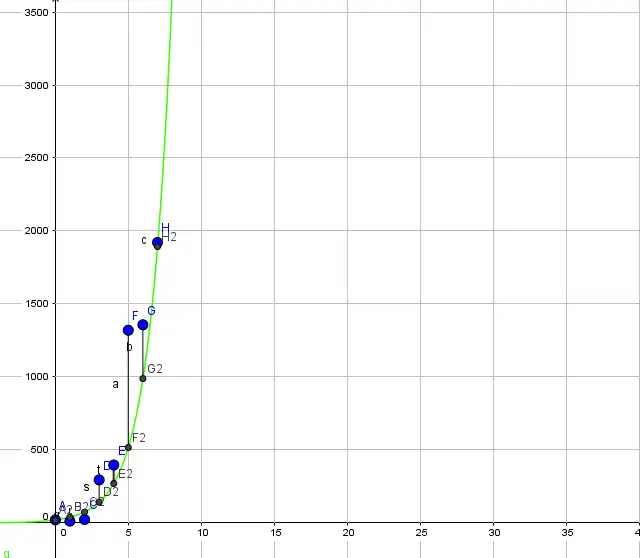Image resolution: width=640 pixels, height=558 pixels.
Task: Click blue point A at the origin
Action: tap(56, 520)
